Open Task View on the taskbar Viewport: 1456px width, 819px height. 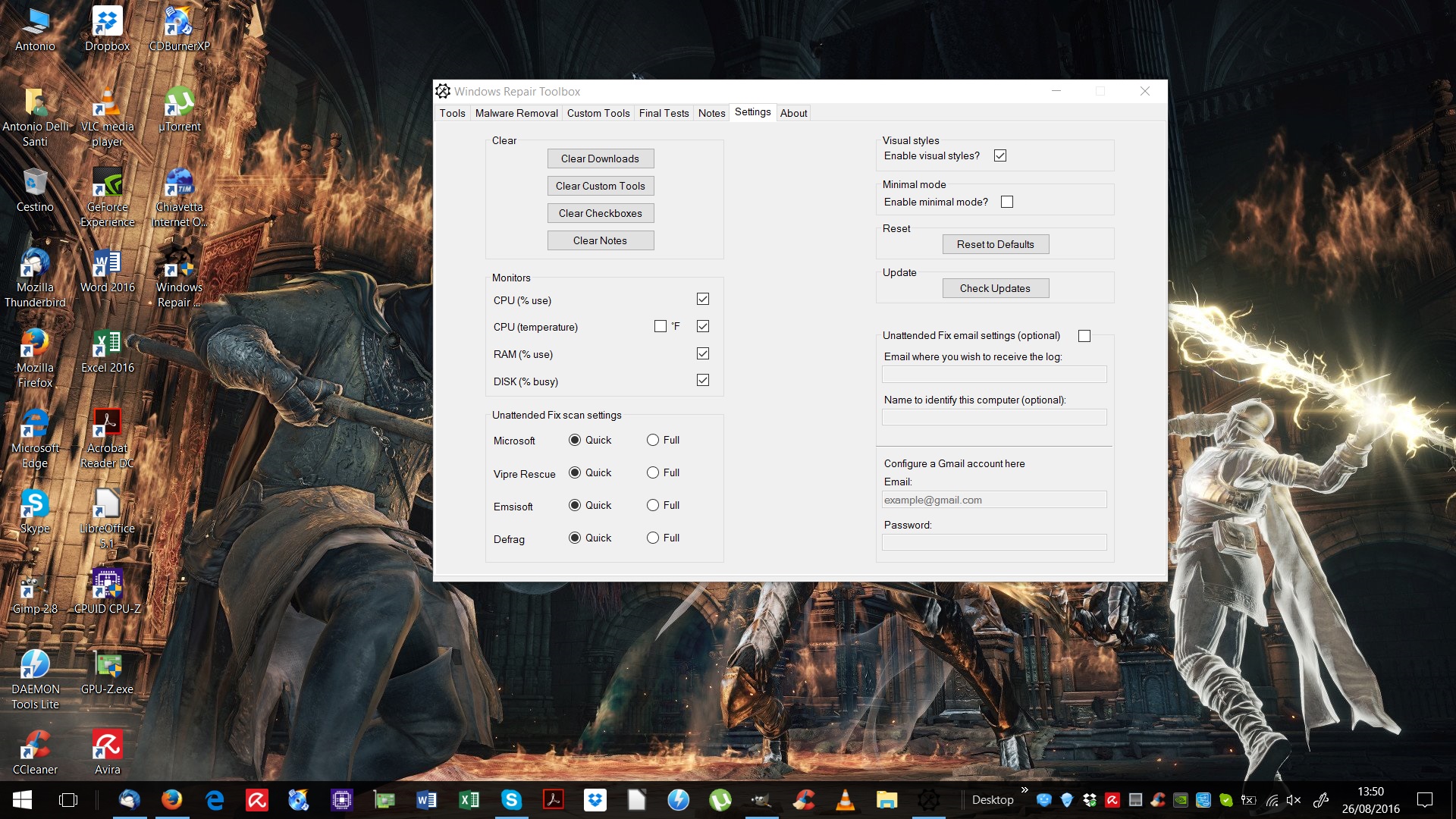pyautogui.click(x=68, y=799)
